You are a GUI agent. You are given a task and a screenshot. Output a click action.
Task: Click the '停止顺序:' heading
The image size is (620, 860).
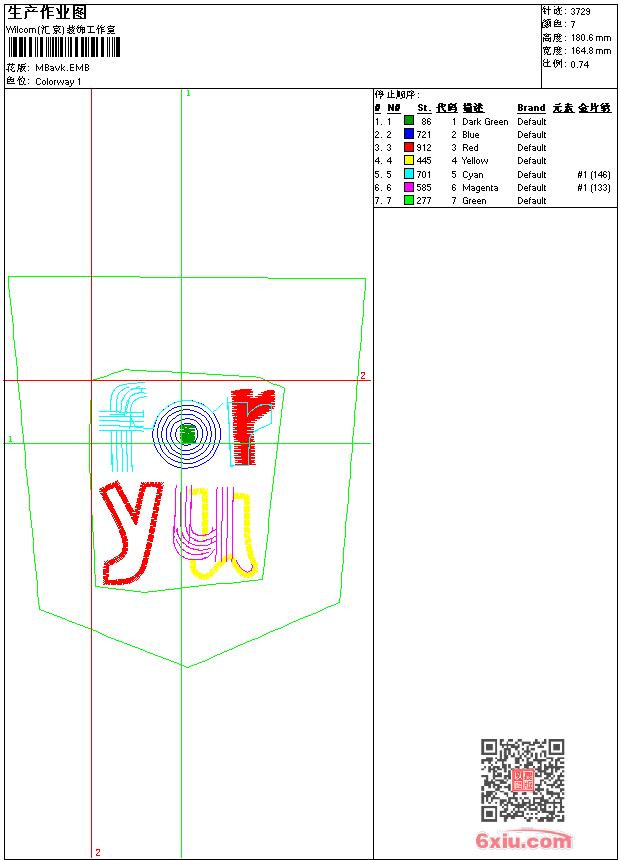pyautogui.click(x=397, y=95)
